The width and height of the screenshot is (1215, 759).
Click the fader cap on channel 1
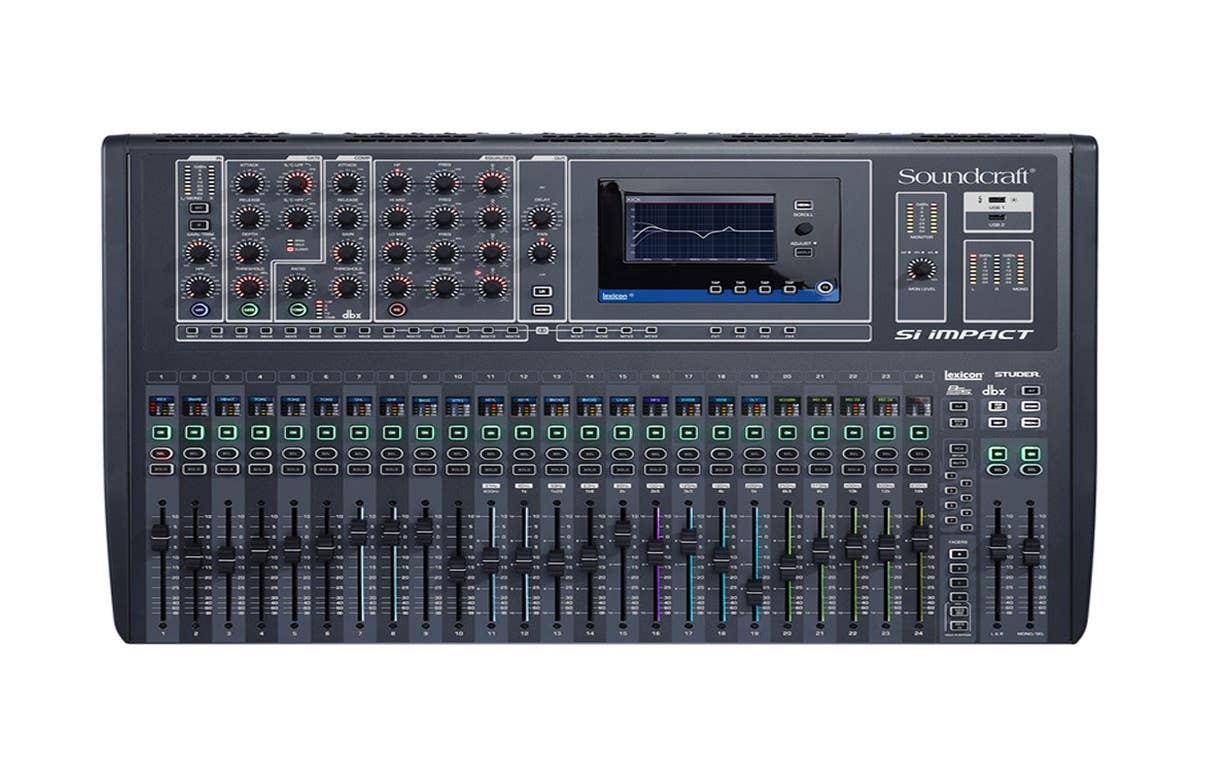tap(160, 538)
